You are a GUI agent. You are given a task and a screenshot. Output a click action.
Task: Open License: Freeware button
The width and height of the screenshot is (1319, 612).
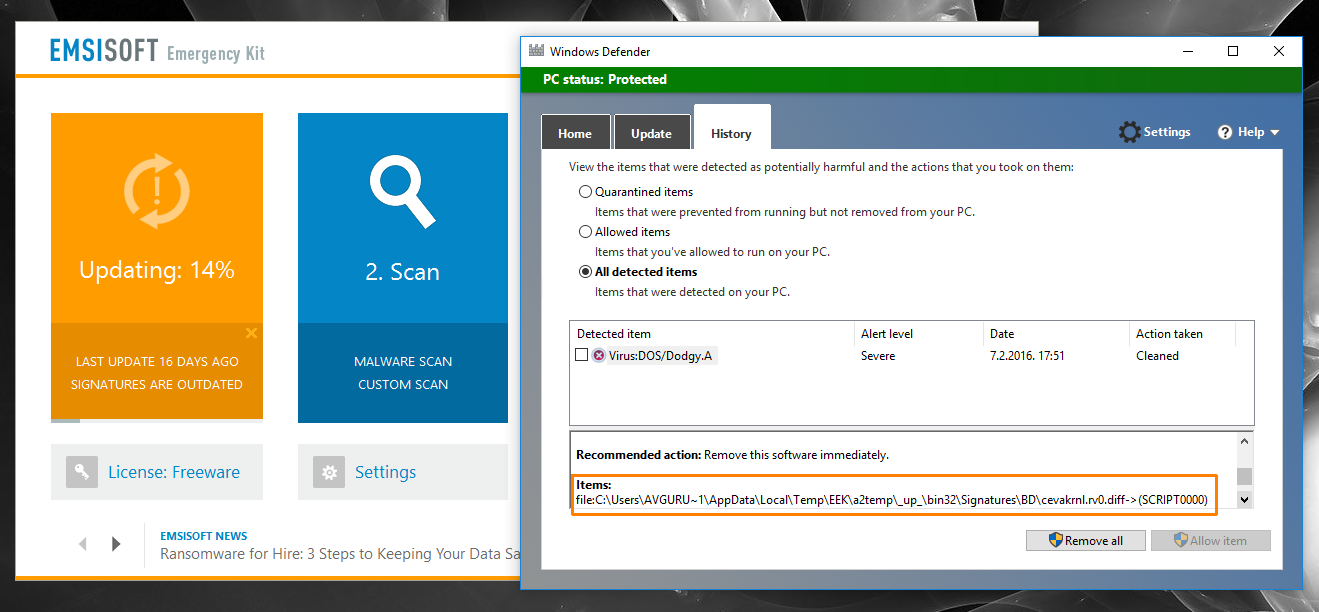157,472
